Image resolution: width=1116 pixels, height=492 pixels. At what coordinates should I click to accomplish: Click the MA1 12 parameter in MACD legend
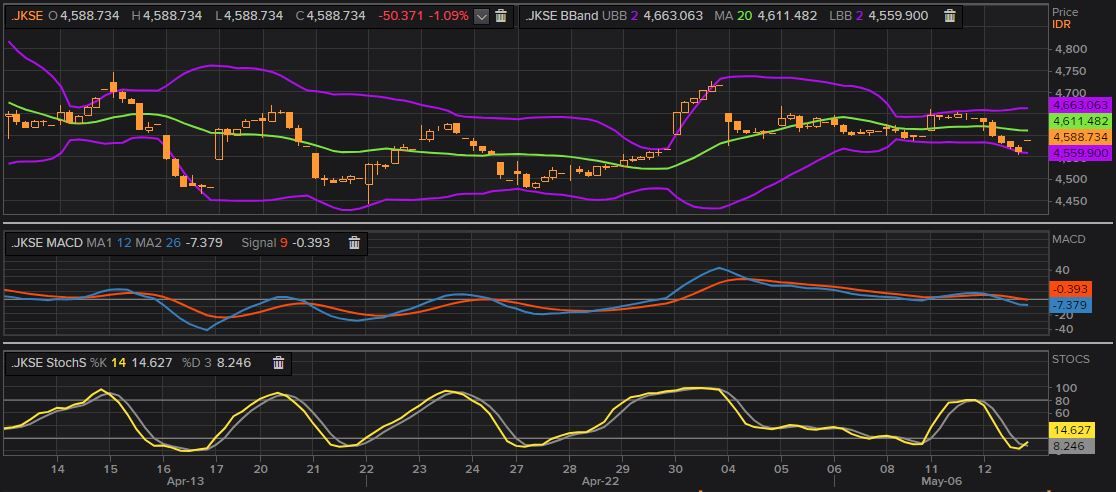110,243
